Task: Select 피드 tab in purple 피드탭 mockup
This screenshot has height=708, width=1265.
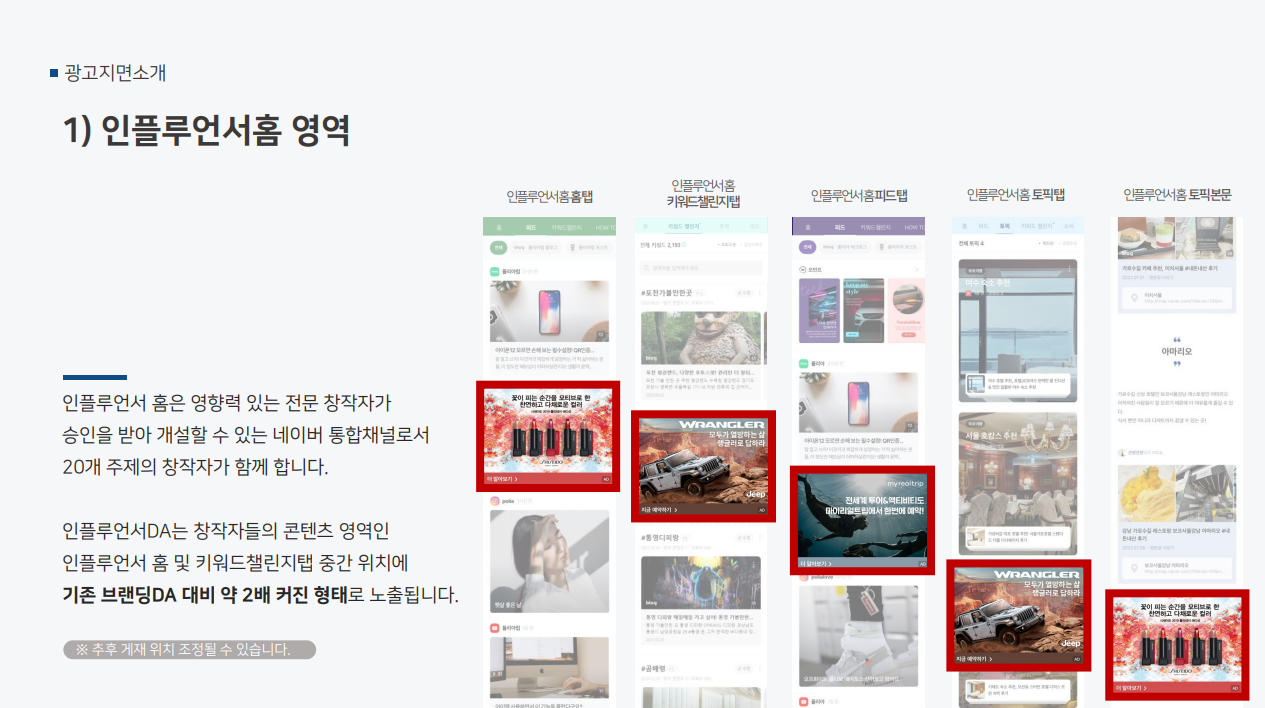Action: (x=839, y=227)
